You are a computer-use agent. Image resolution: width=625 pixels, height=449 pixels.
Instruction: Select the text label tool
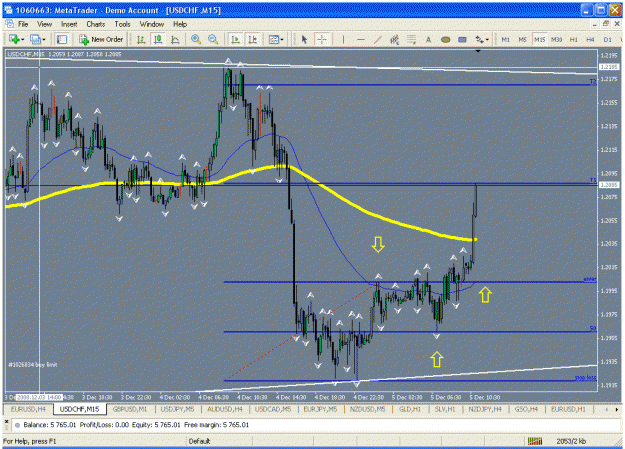[462, 39]
